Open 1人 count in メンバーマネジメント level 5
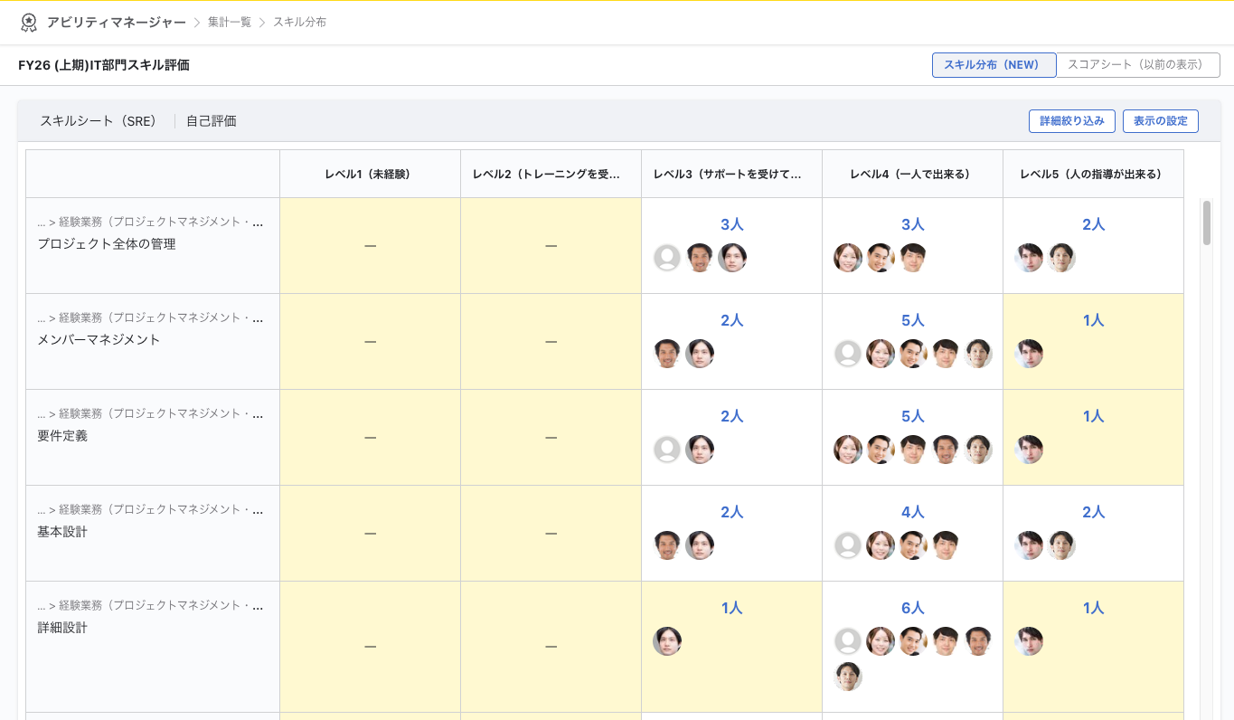The image size is (1234, 720). point(1094,321)
